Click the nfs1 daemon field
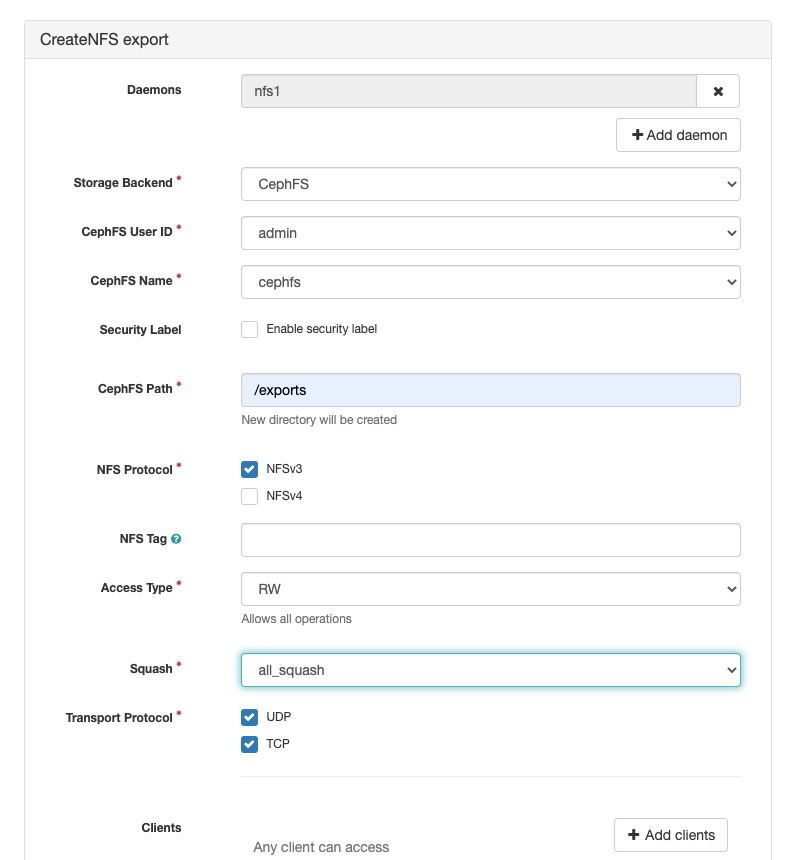The height and width of the screenshot is (860, 795). click(468, 91)
